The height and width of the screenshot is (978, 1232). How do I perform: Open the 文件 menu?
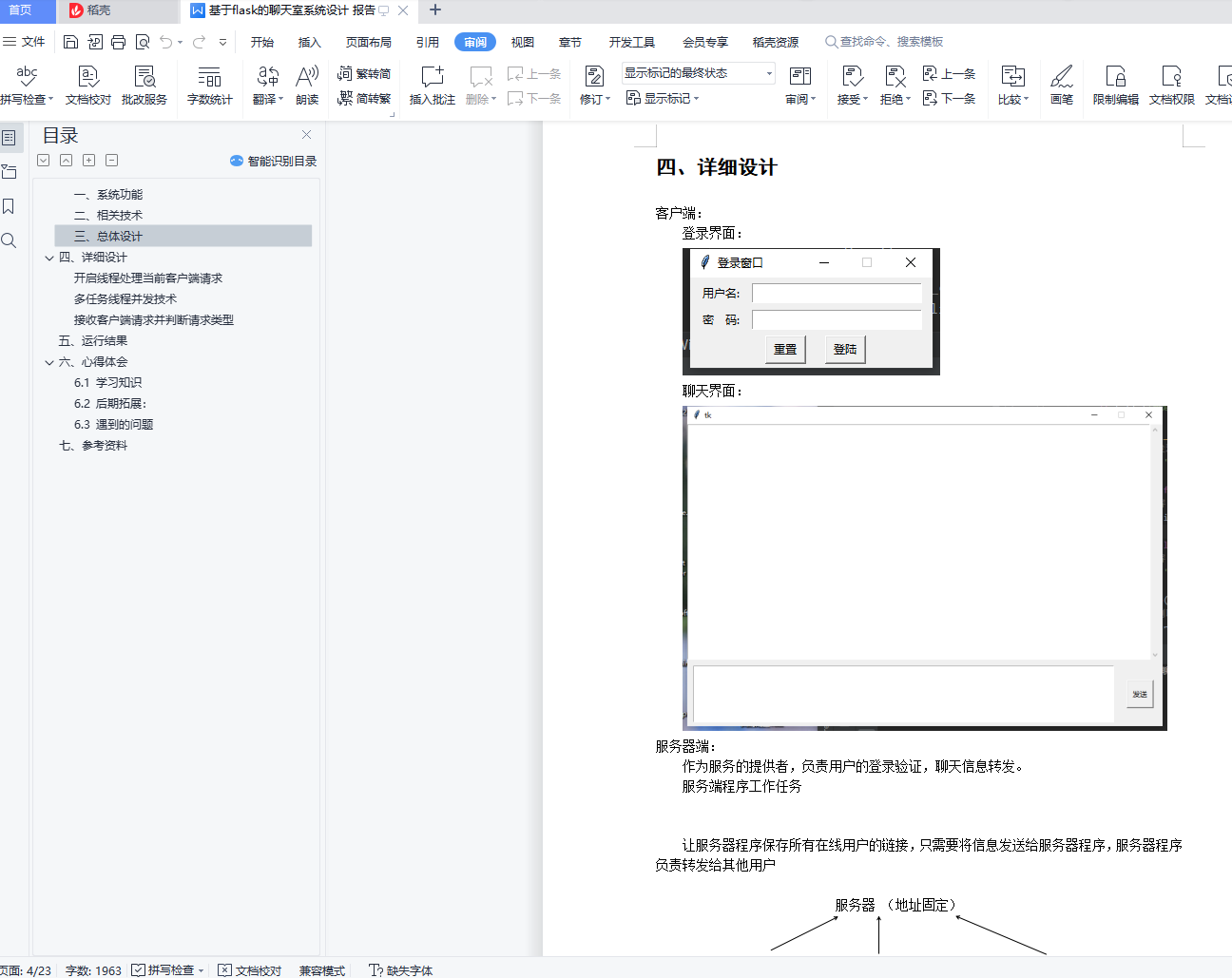[x=24, y=42]
